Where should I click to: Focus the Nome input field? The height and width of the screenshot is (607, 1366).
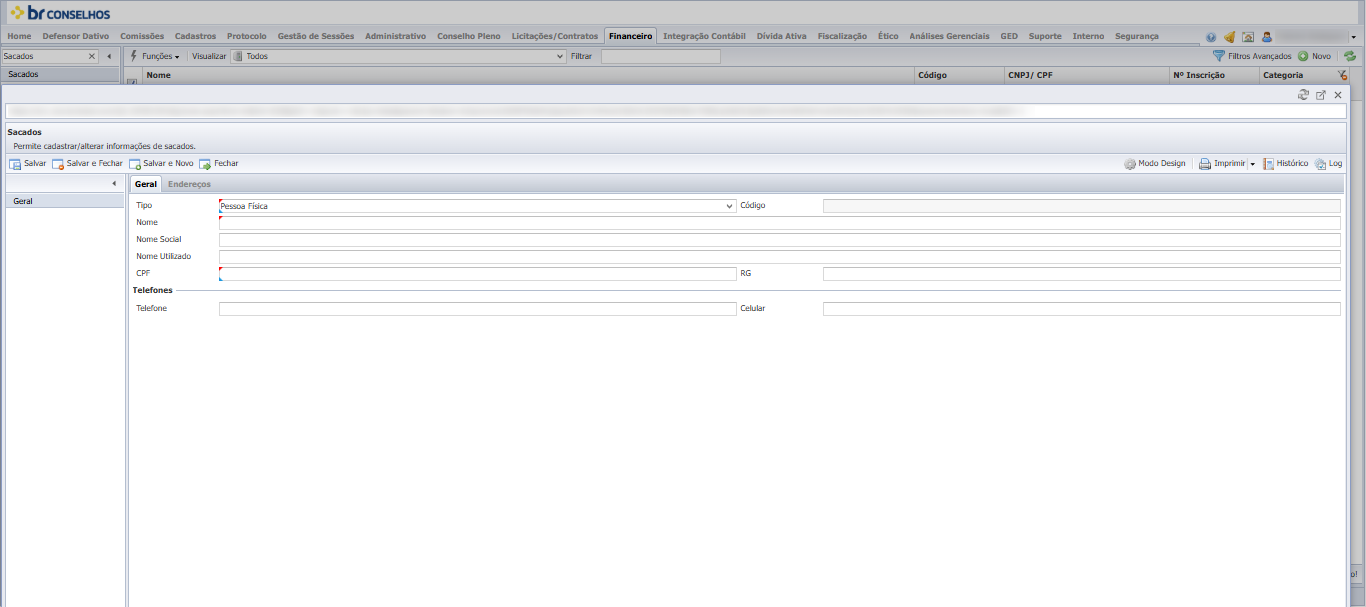[779, 223]
